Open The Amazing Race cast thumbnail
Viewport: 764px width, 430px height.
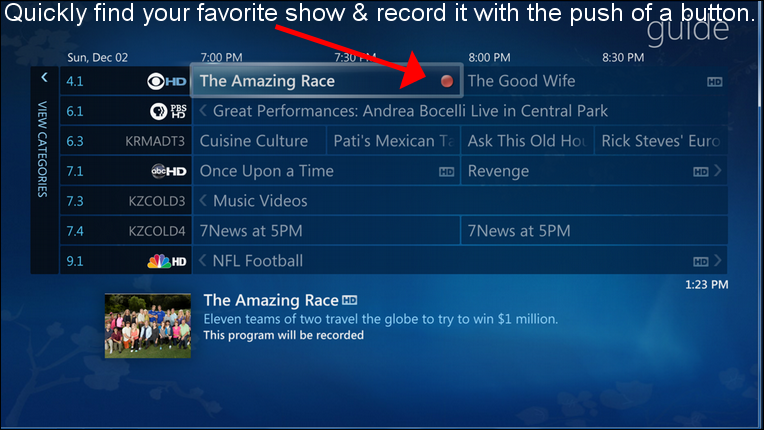148,326
